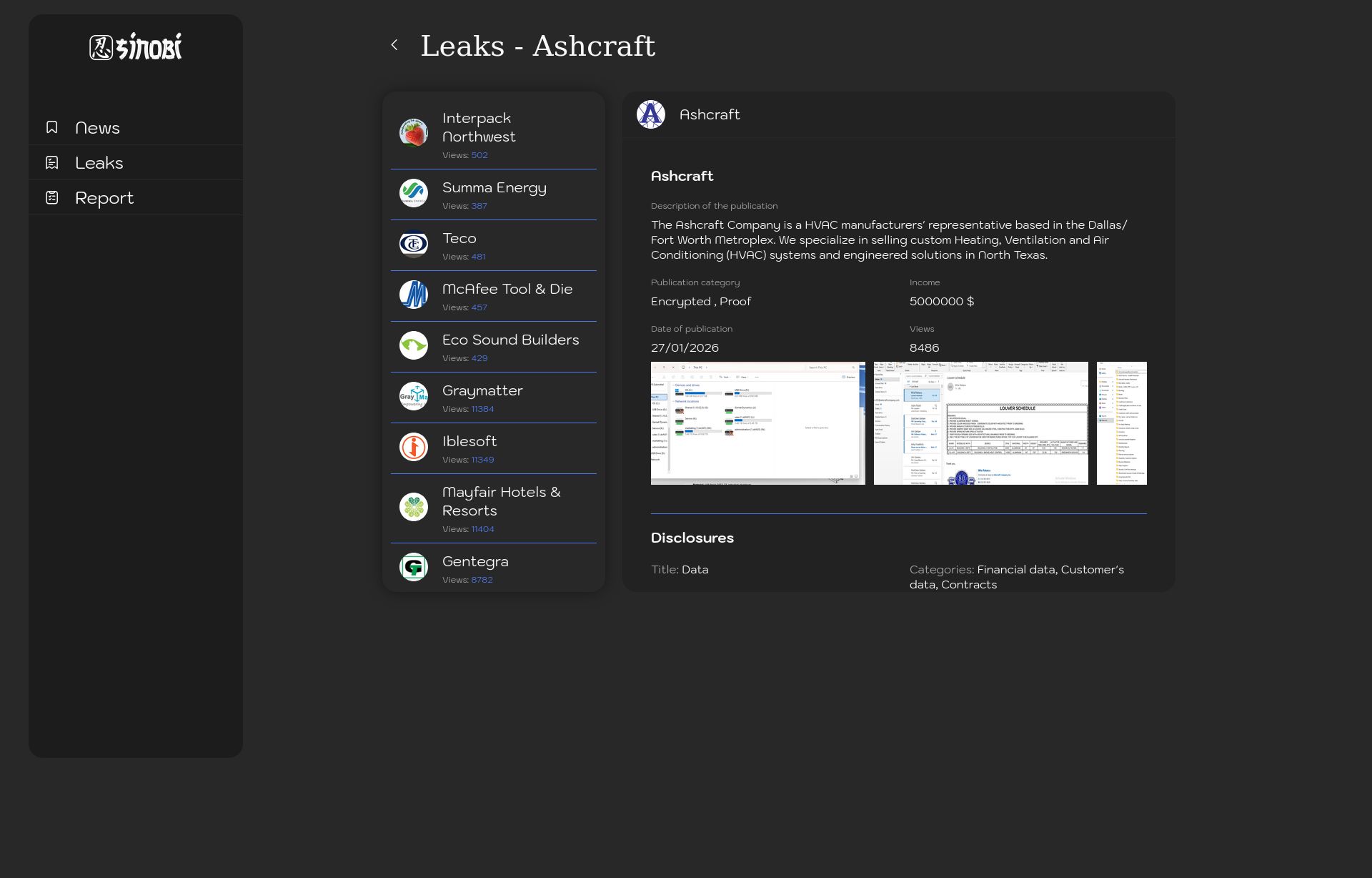This screenshot has width=1372, height=878.
Task: Click the Ashcraft header avatar icon
Action: pos(650,114)
